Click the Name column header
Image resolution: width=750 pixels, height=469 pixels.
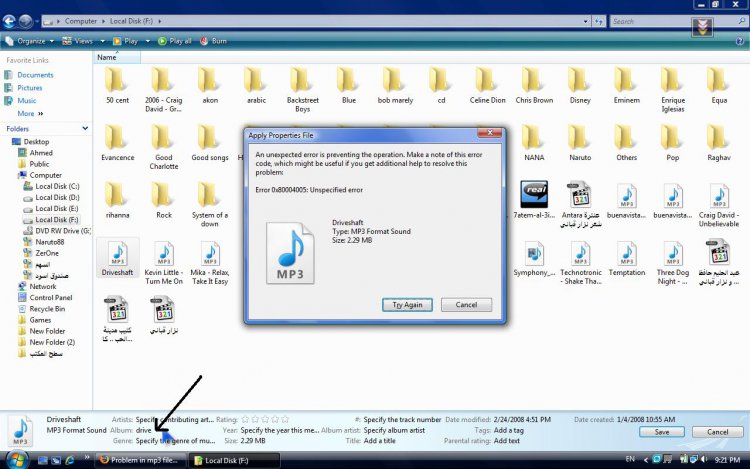tap(117, 57)
